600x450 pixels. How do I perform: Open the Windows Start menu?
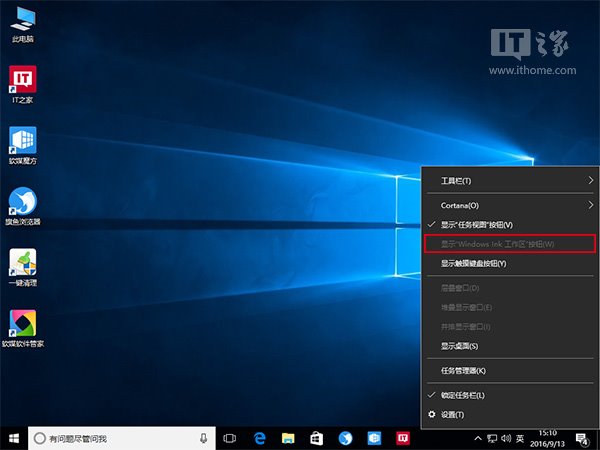(x=14, y=439)
